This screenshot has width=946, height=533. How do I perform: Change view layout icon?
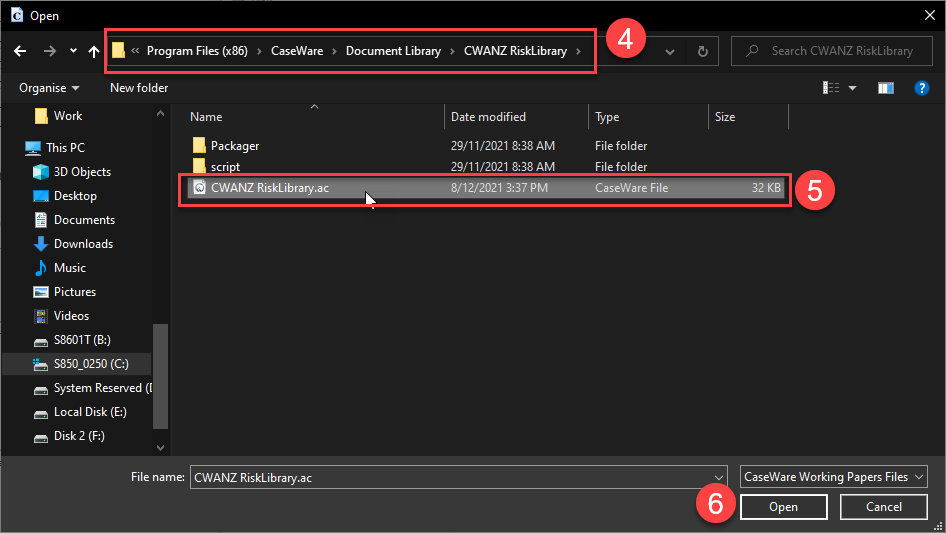[831, 88]
